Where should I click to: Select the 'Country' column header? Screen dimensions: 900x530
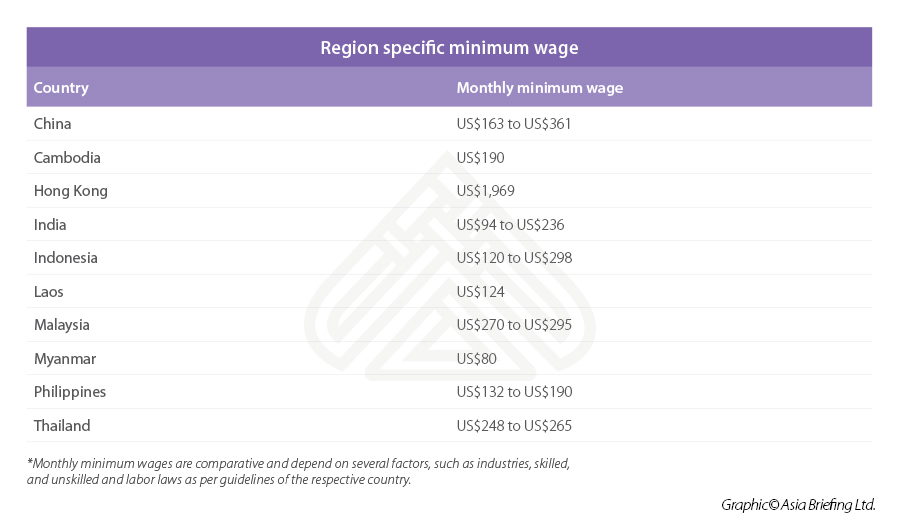click(x=61, y=88)
